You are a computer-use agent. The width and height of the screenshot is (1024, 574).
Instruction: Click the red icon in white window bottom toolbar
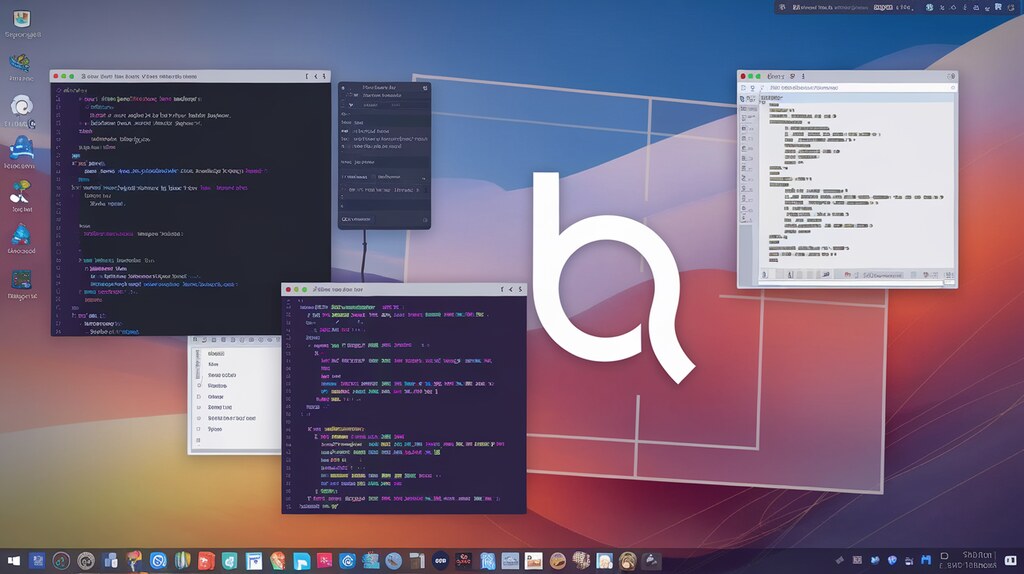pyautogui.click(x=848, y=275)
